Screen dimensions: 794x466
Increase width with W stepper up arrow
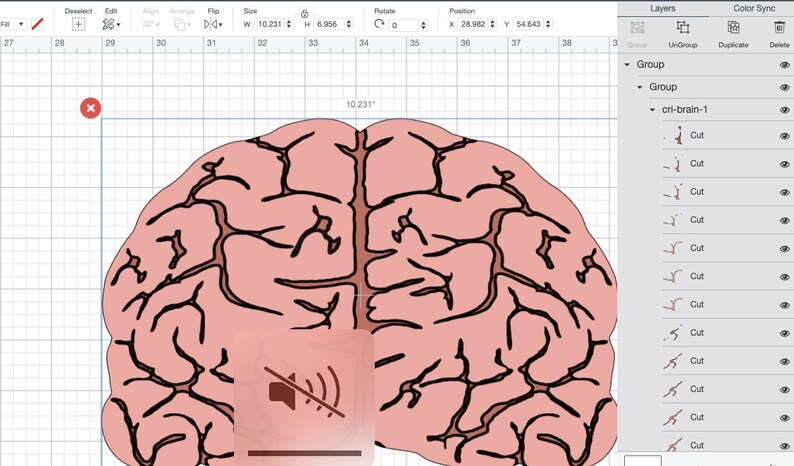(x=289, y=21)
